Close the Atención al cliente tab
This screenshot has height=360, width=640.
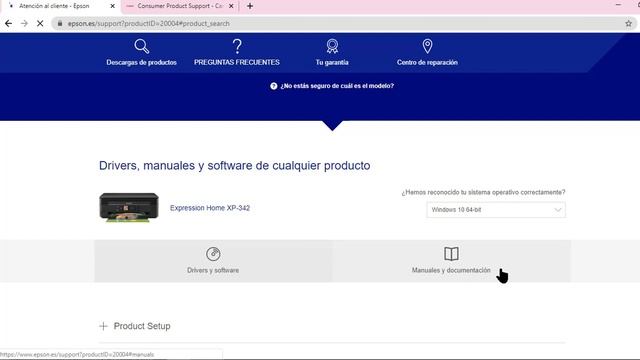113,6
